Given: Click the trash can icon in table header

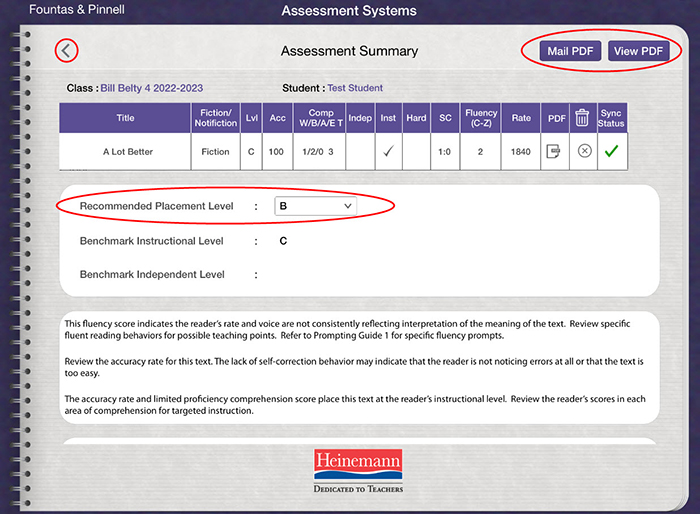Looking at the screenshot, I should click(x=583, y=118).
